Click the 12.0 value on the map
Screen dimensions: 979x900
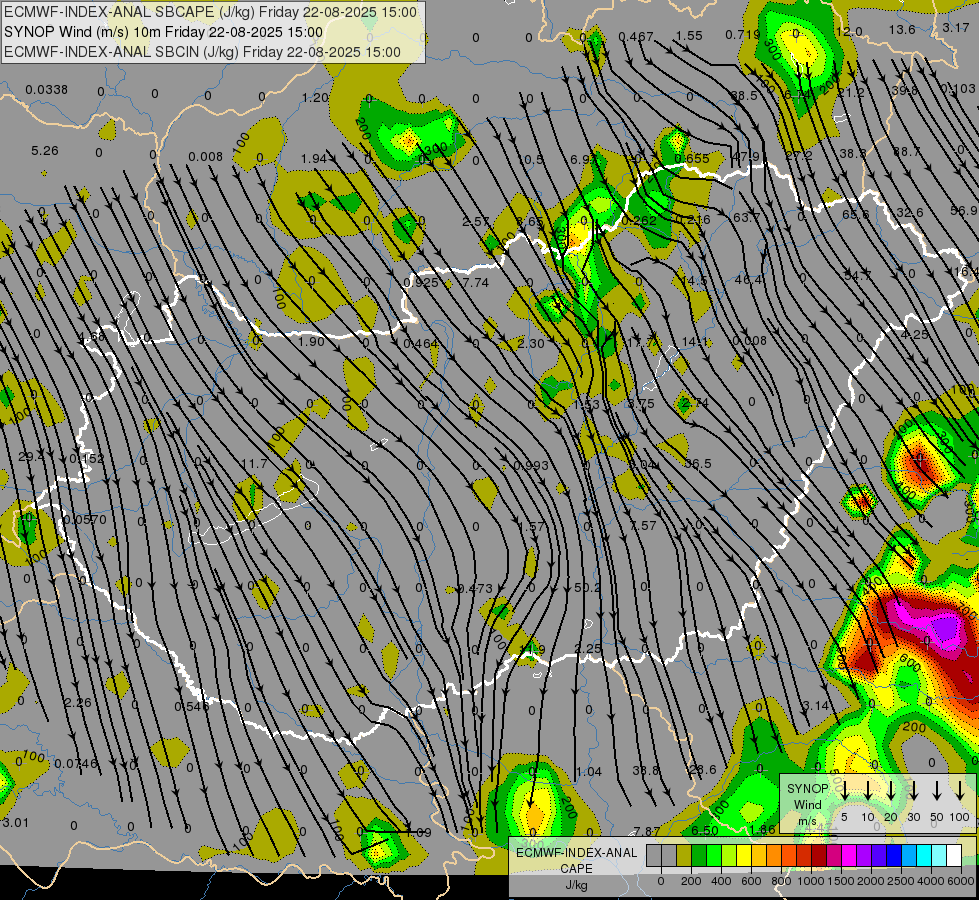point(849,31)
